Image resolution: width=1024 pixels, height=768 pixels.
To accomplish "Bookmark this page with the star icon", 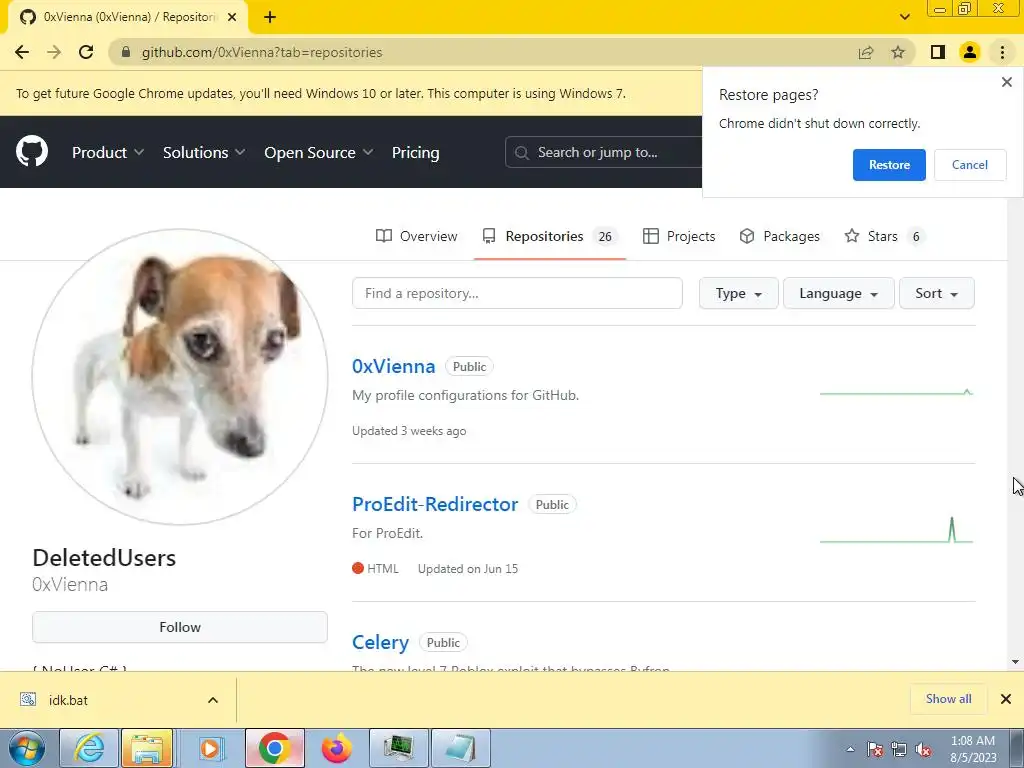I will click(x=898, y=52).
